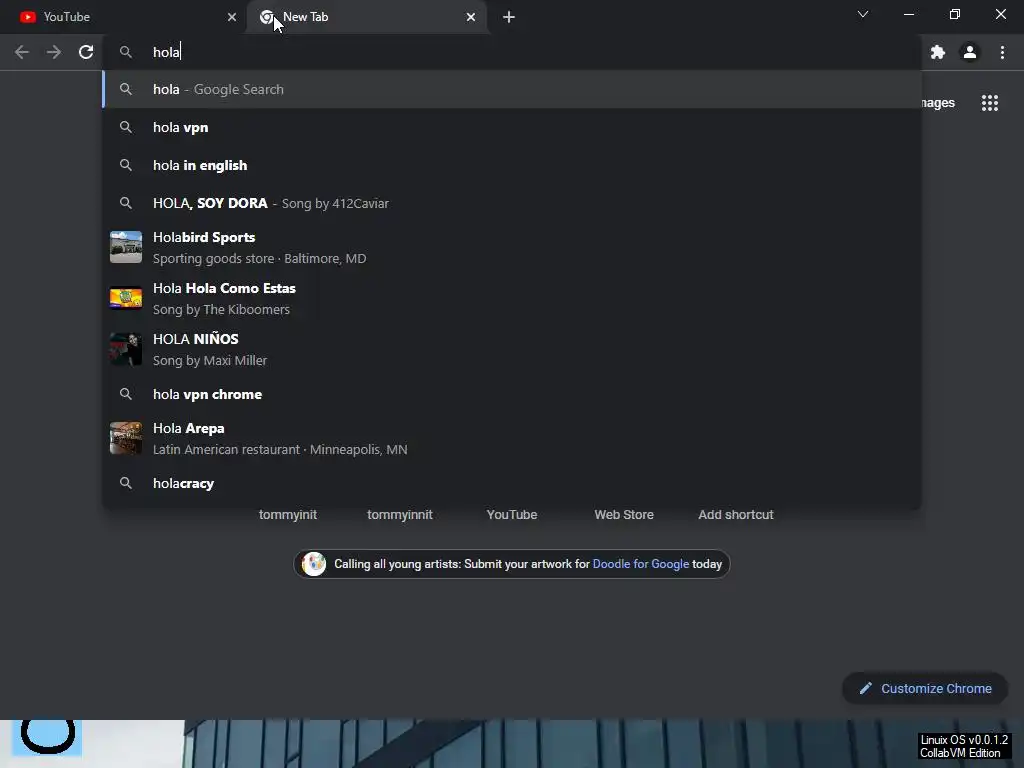
Task: Click the Hola Arepa thumbnail
Action: coord(126,438)
